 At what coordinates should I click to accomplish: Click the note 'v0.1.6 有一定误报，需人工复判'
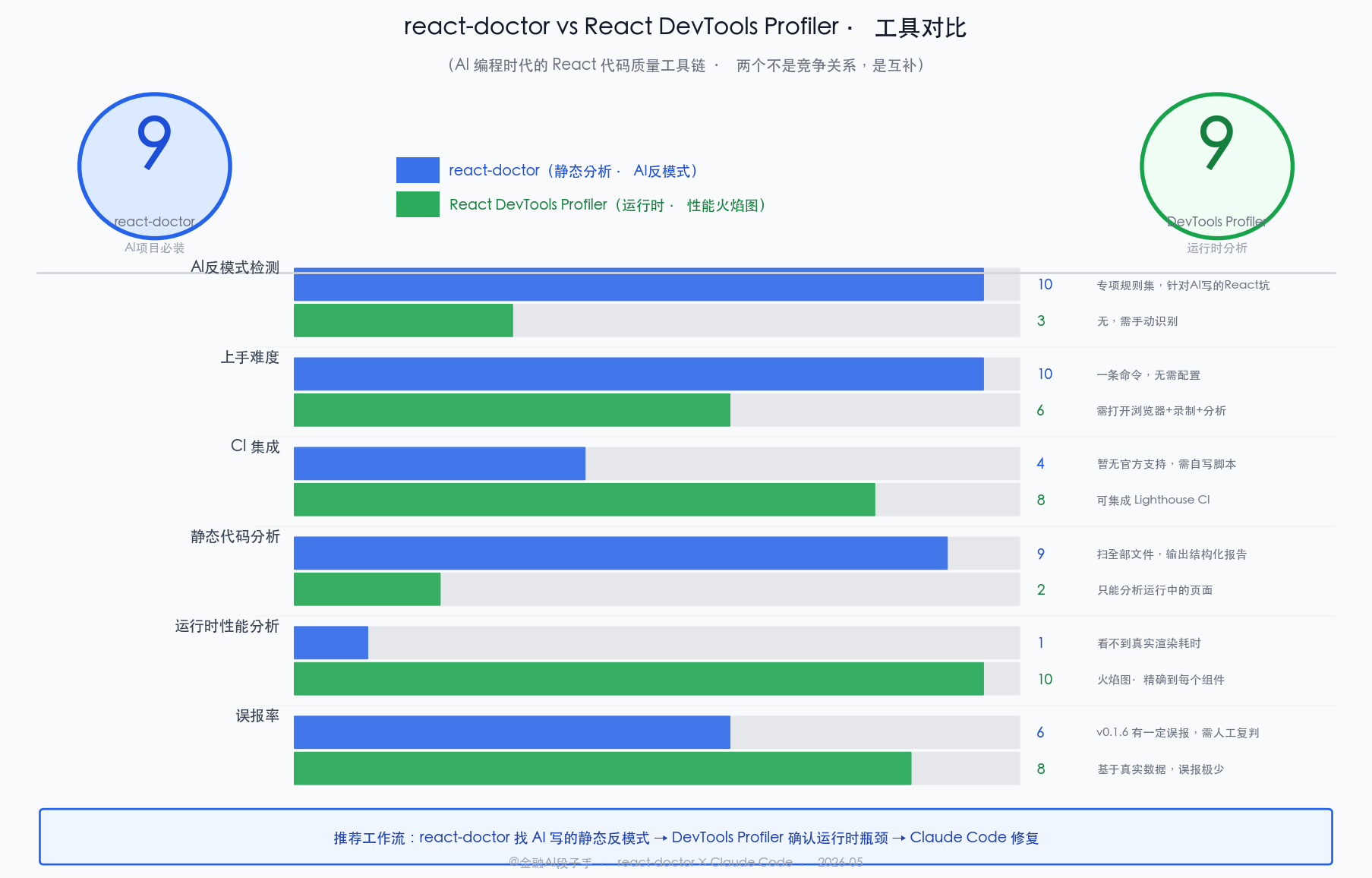tap(1178, 733)
